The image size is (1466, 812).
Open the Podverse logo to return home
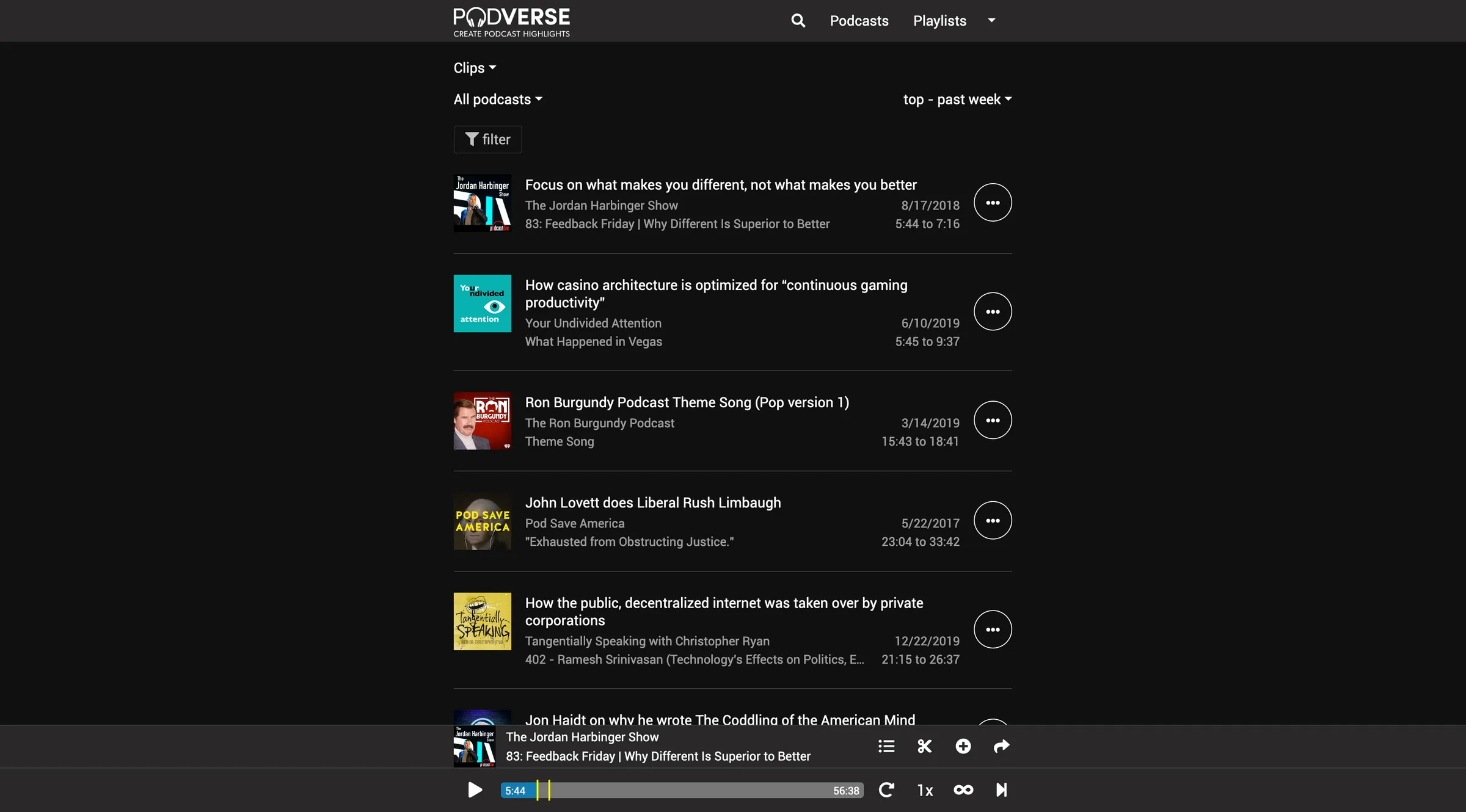(x=511, y=21)
